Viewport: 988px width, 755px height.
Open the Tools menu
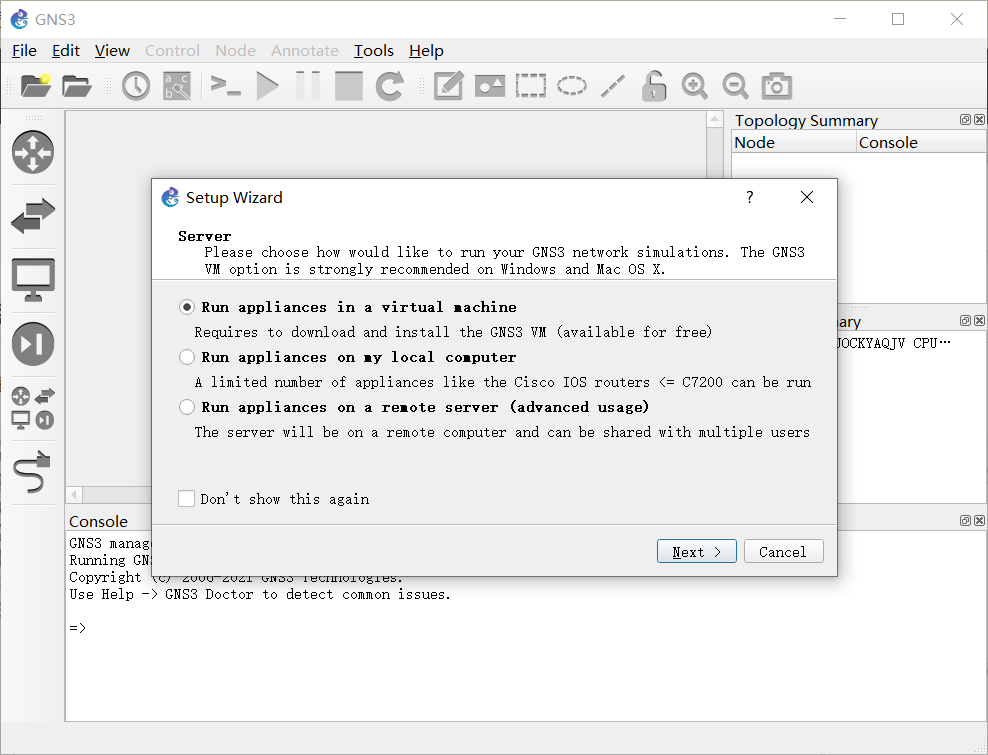click(x=374, y=50)
